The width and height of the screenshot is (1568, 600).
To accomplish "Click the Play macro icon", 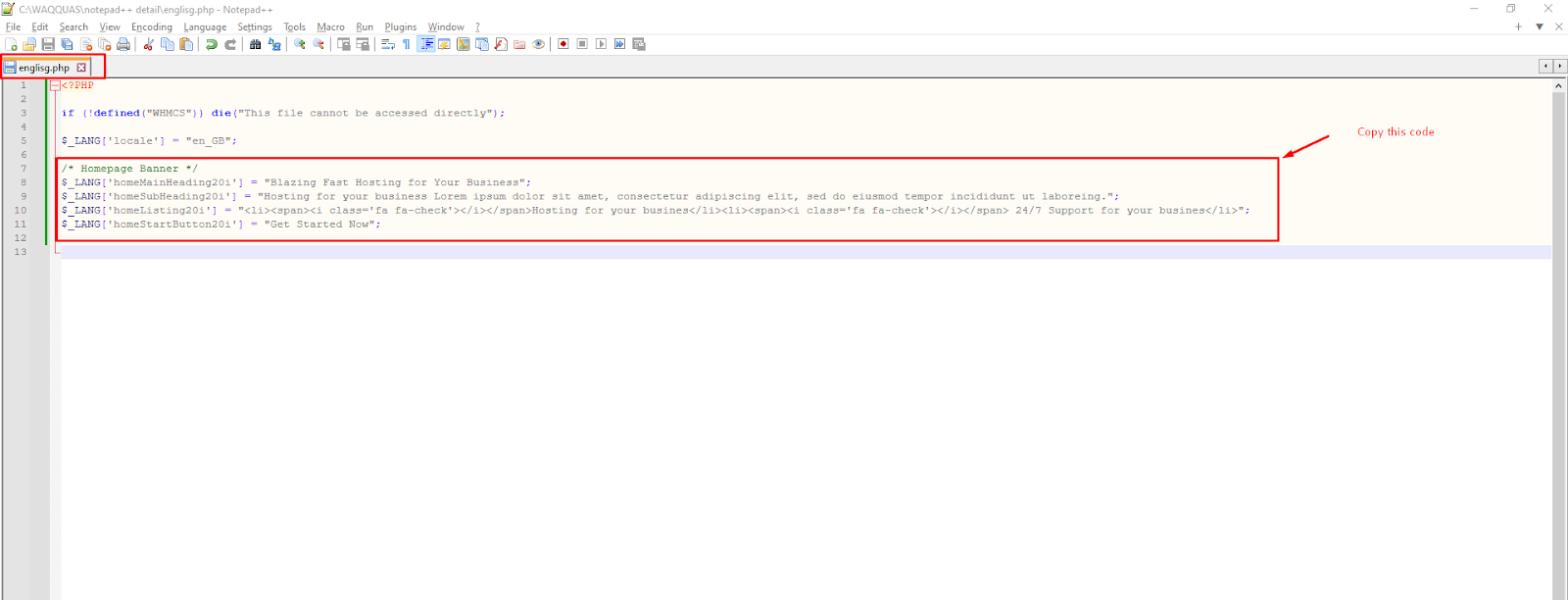I will (601, 44).
